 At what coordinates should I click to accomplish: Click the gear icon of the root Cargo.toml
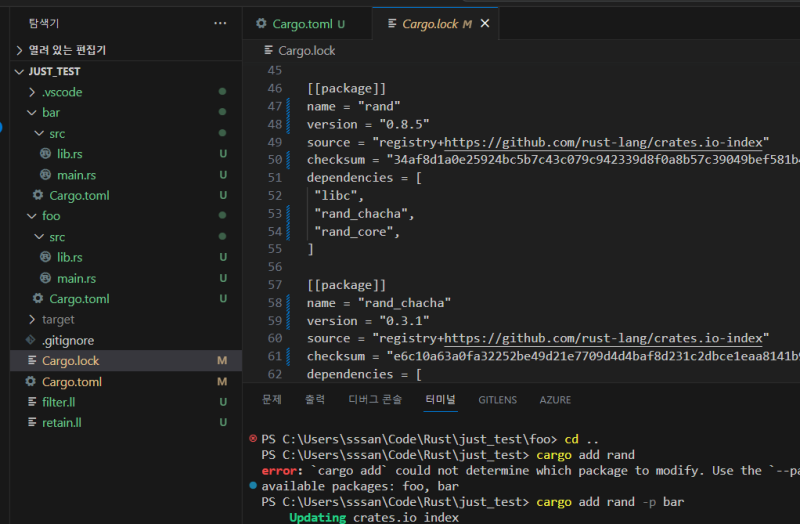point(30,382)
